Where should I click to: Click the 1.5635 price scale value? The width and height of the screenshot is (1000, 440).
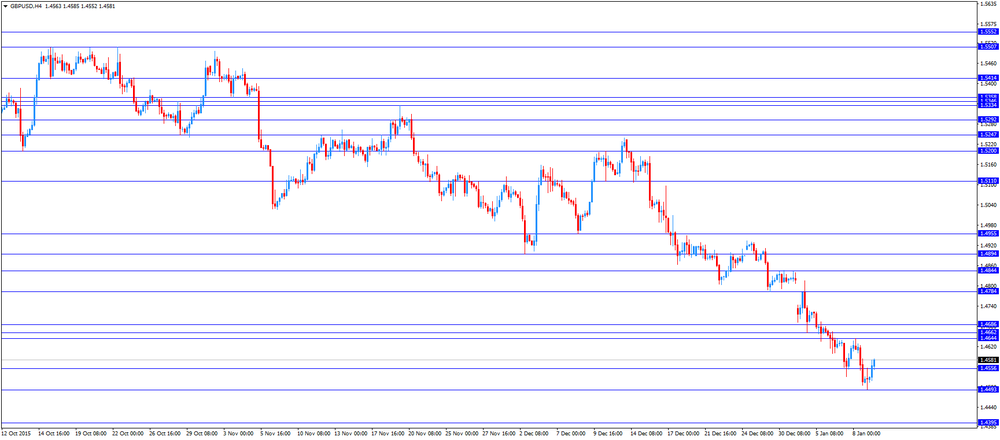click(x=989, y=3)
